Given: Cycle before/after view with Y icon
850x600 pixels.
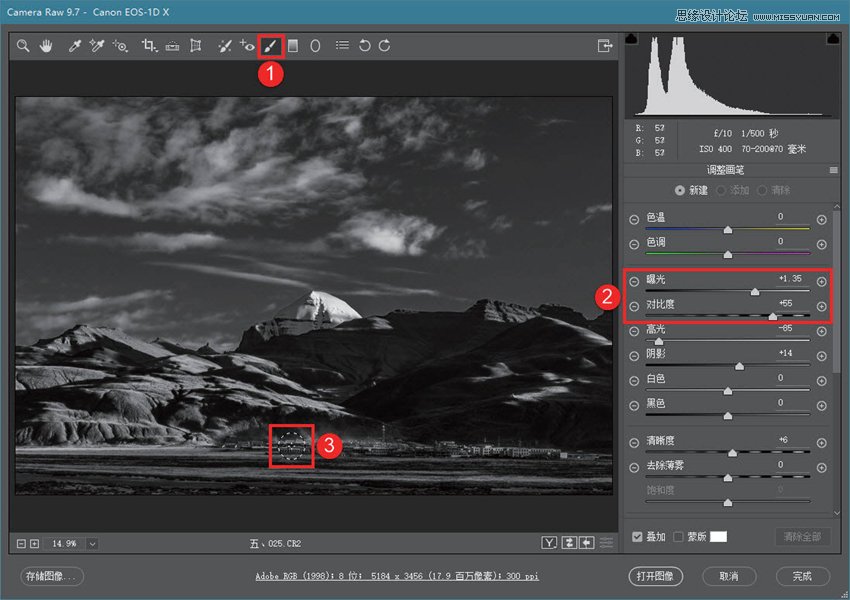Looking at the screenshot, I should tap(549, 543).
